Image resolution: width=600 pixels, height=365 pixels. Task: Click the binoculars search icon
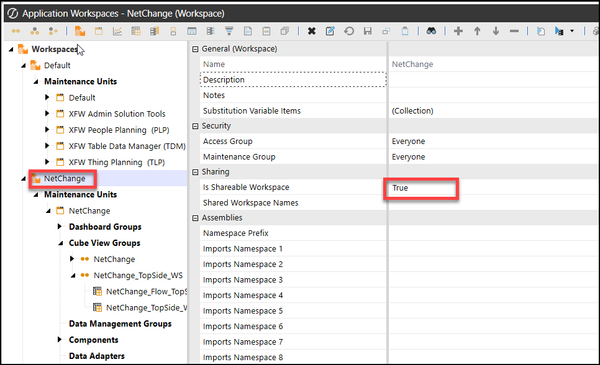pyautogui.click(x=431, y=31)
